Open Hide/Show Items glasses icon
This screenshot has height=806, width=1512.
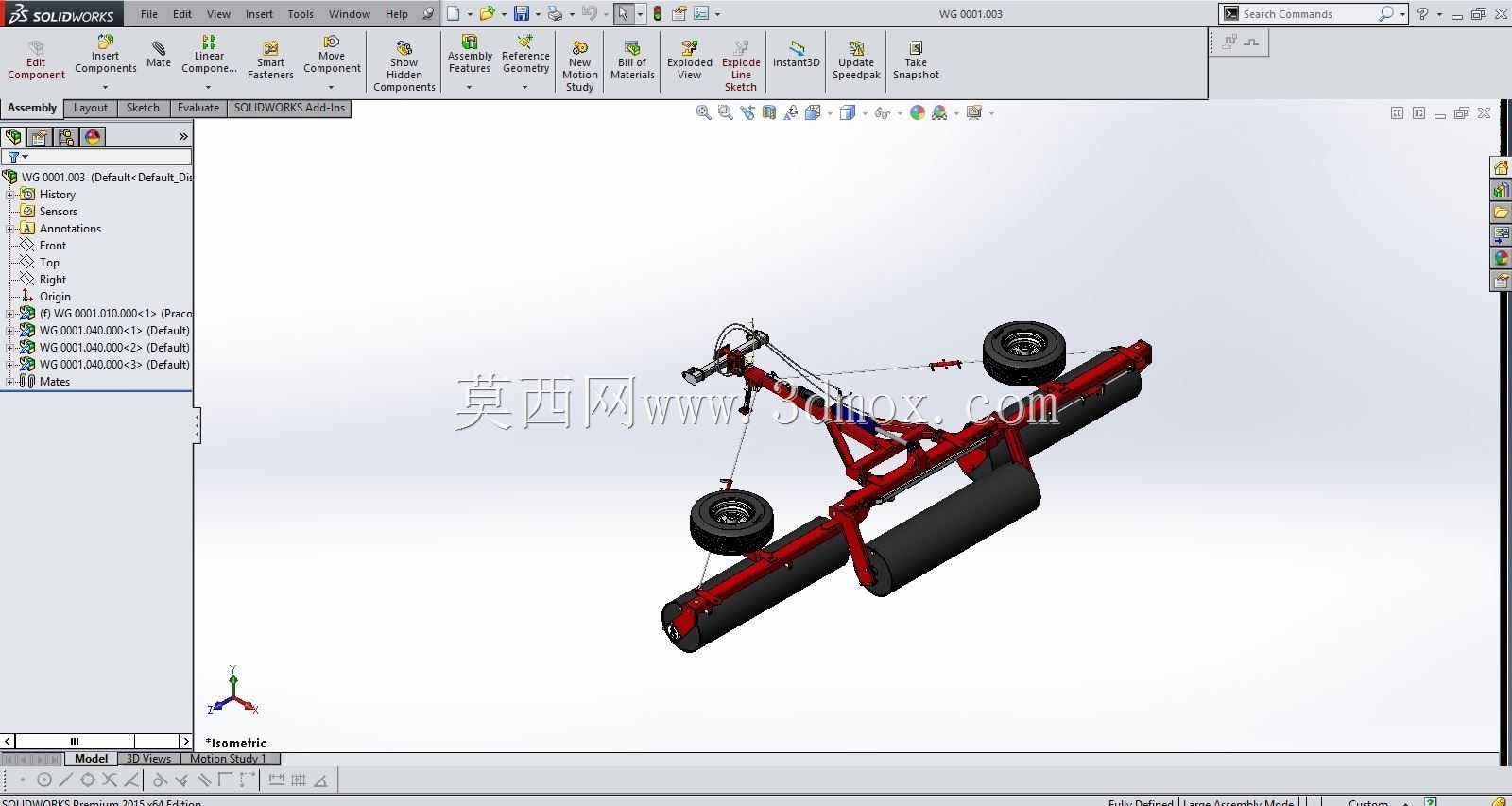click(883, 112)
